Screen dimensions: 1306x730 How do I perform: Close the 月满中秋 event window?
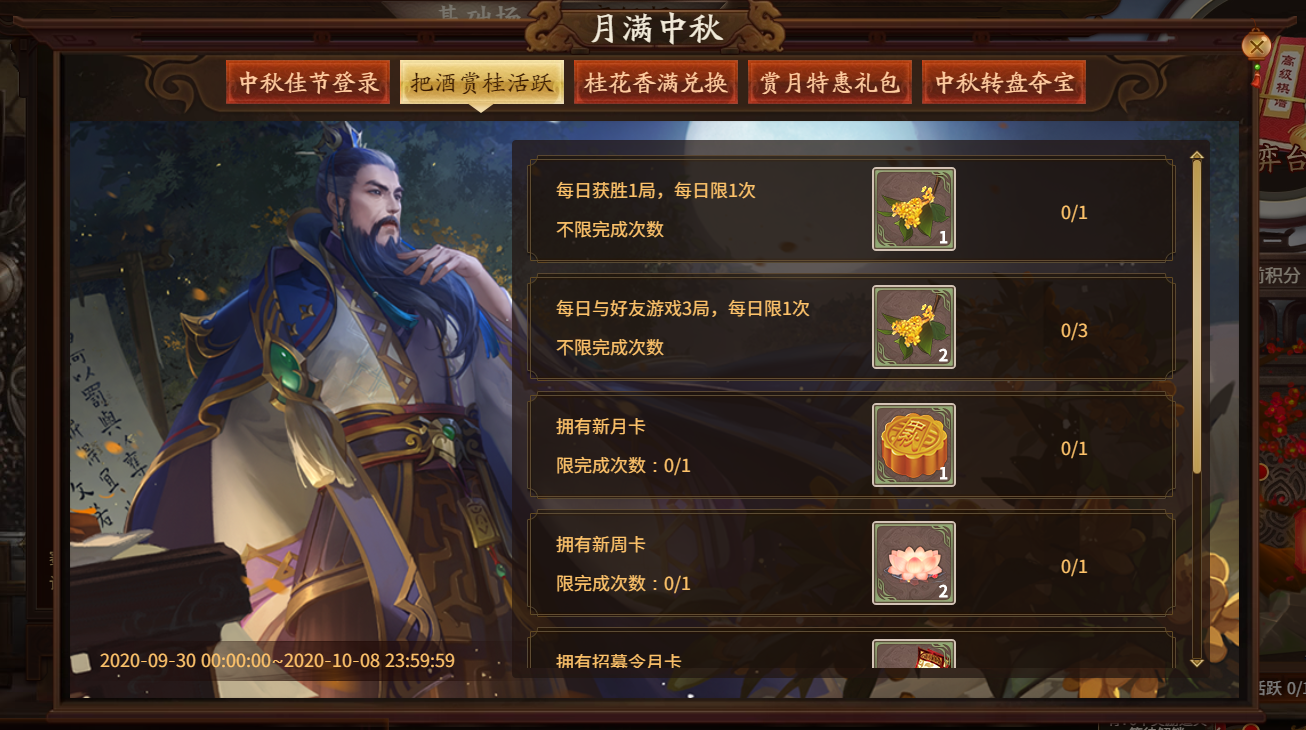click(1256, 46)
